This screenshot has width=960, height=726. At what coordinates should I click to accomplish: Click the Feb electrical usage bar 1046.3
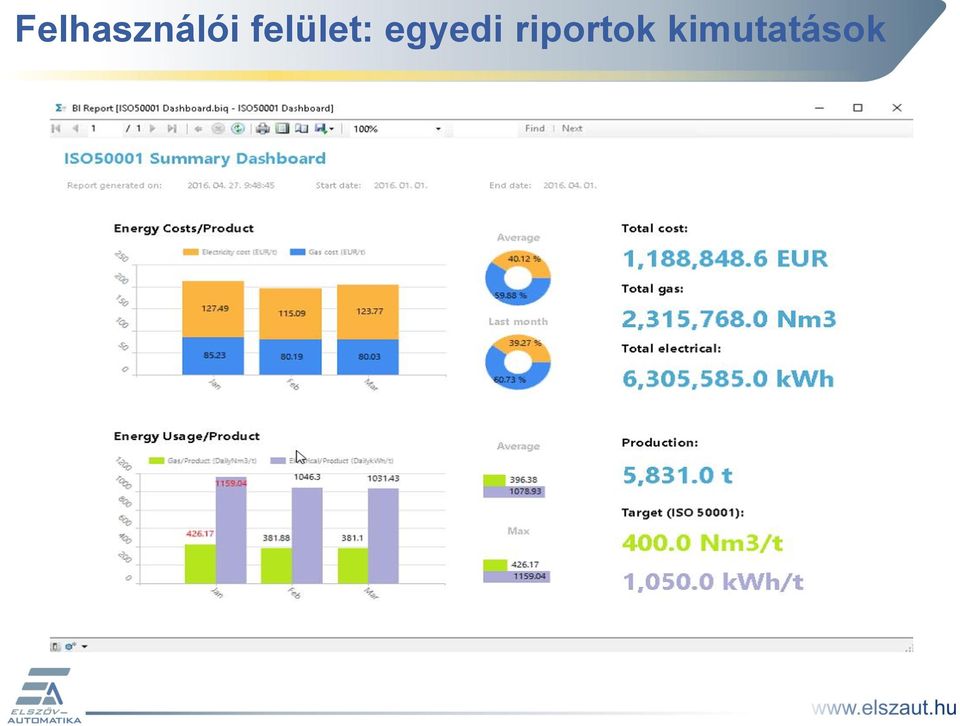click(x=307, y=536)
